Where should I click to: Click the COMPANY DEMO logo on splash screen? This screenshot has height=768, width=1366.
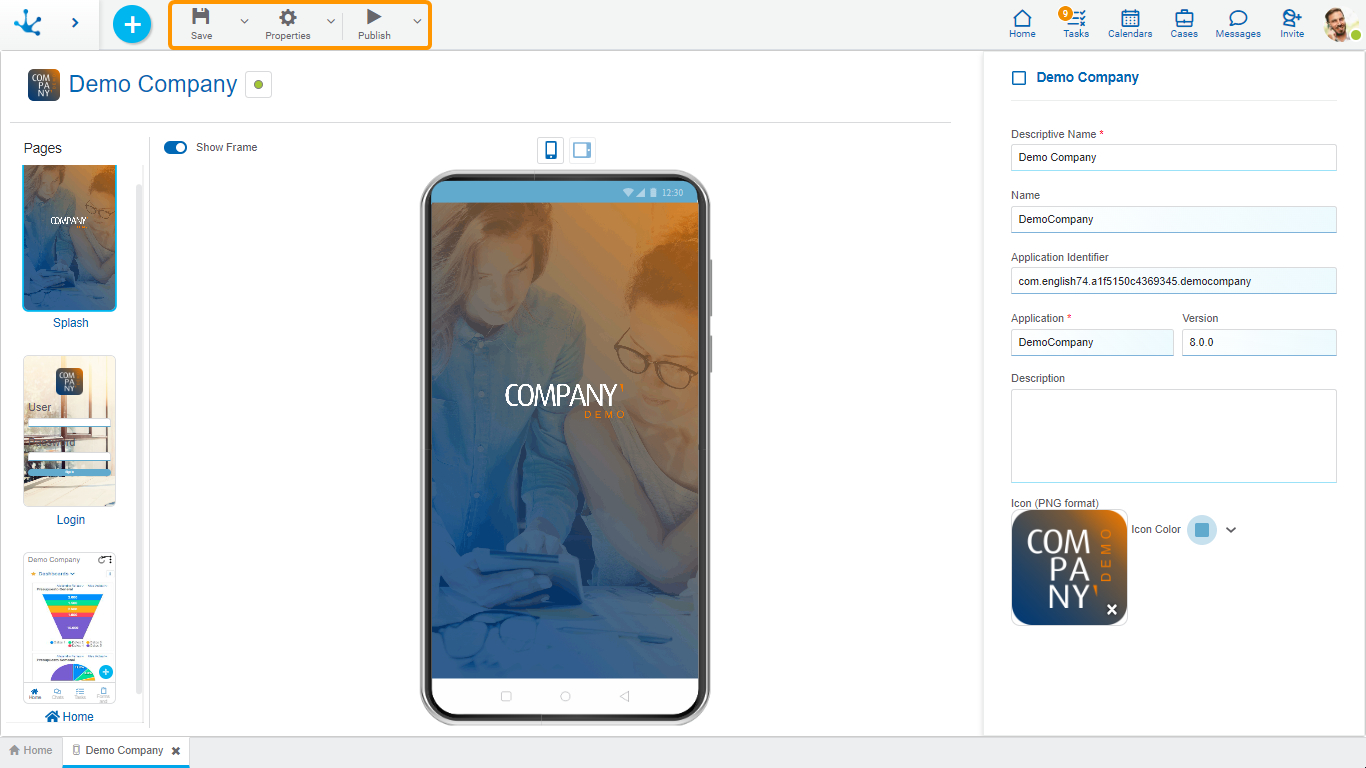[565, 399]
